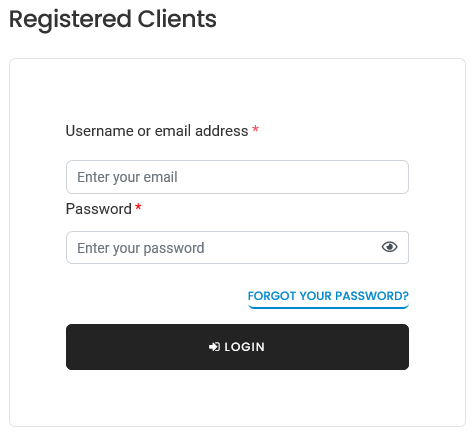This screenshot has width=473, height=434.
Task: Click the Enter your password placeholder text
Action: coord(141,248)
